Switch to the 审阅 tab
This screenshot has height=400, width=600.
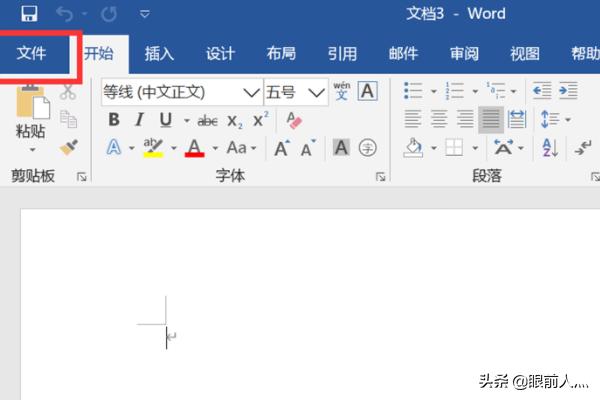point(464,54)
